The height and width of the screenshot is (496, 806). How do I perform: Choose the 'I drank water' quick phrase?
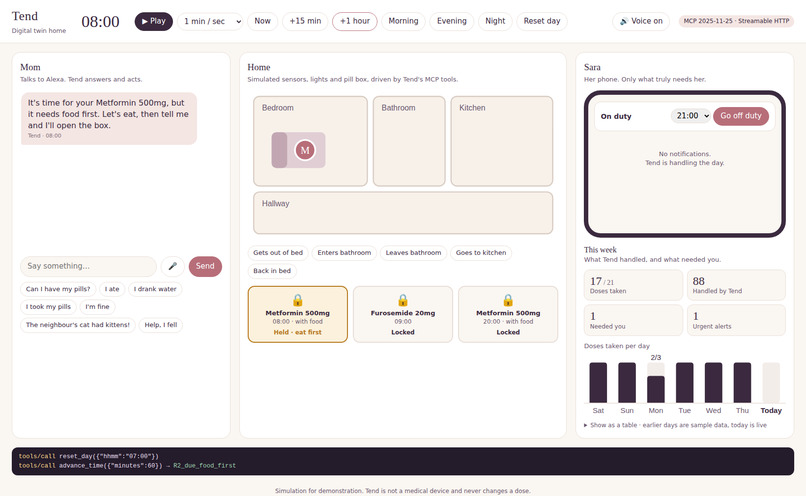(x=155, y=289)
